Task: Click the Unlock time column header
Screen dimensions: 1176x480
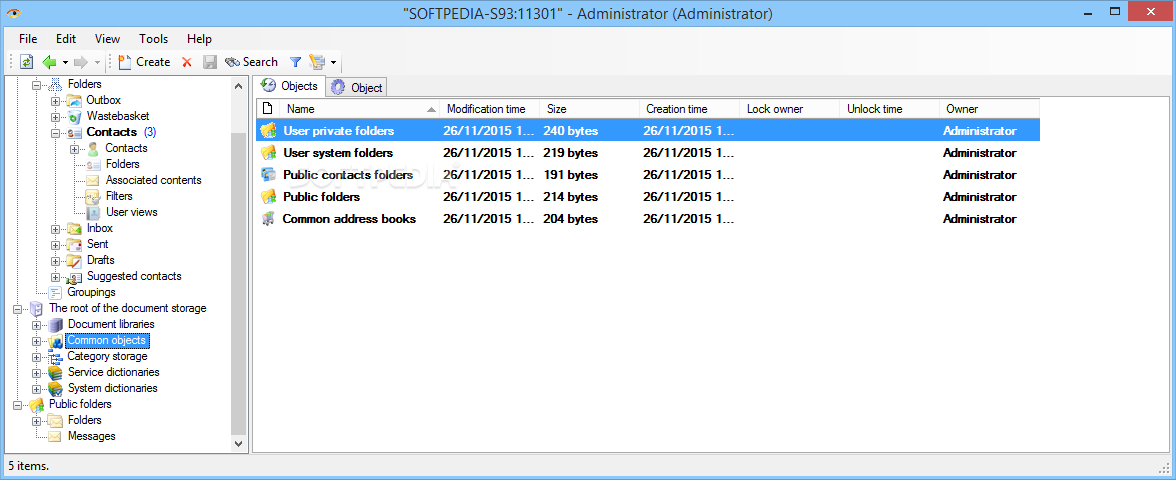Action: tap(889, 109)
